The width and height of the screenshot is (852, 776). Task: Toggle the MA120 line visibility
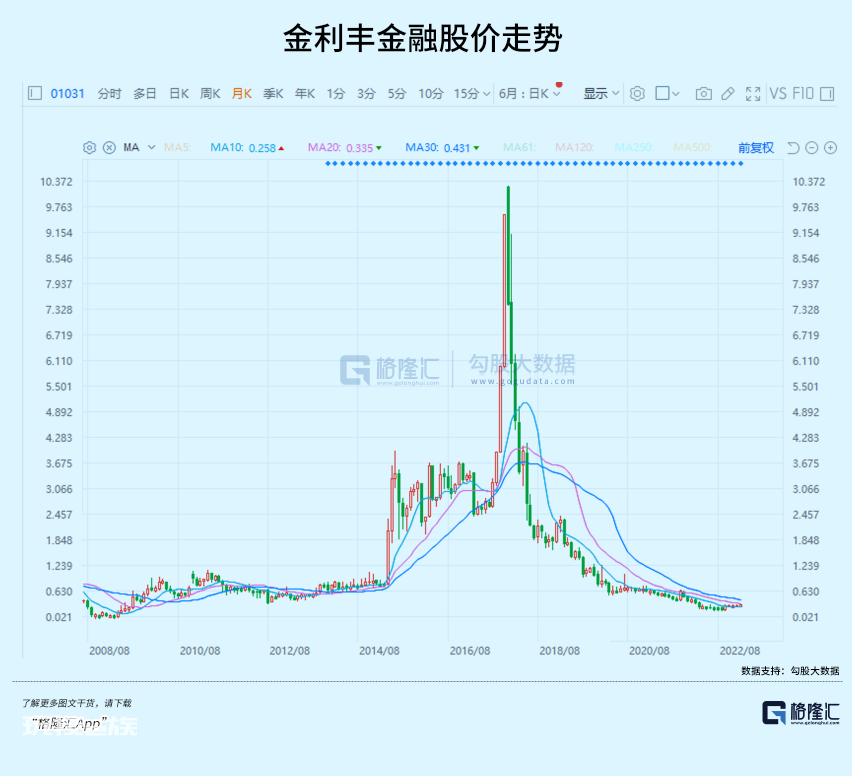point(574,147)
